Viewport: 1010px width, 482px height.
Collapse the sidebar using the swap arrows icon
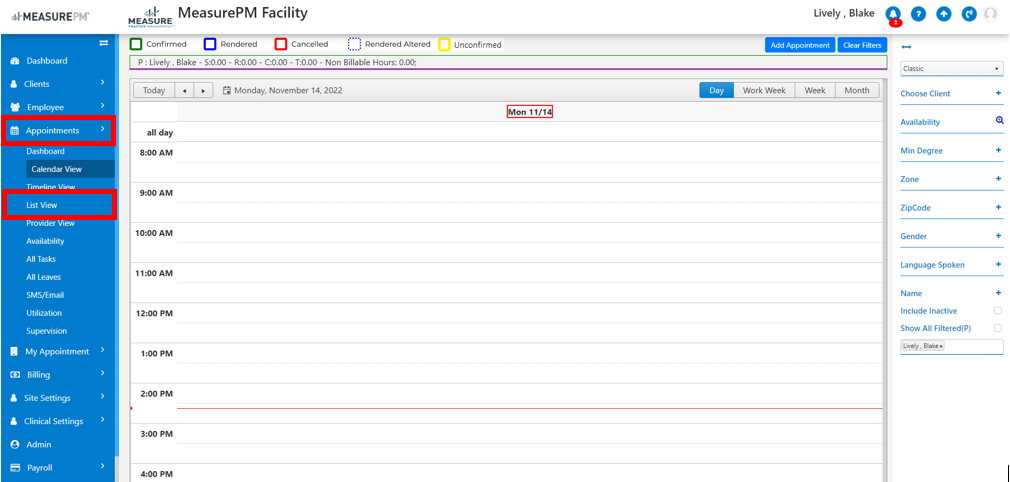coord(103,43)
